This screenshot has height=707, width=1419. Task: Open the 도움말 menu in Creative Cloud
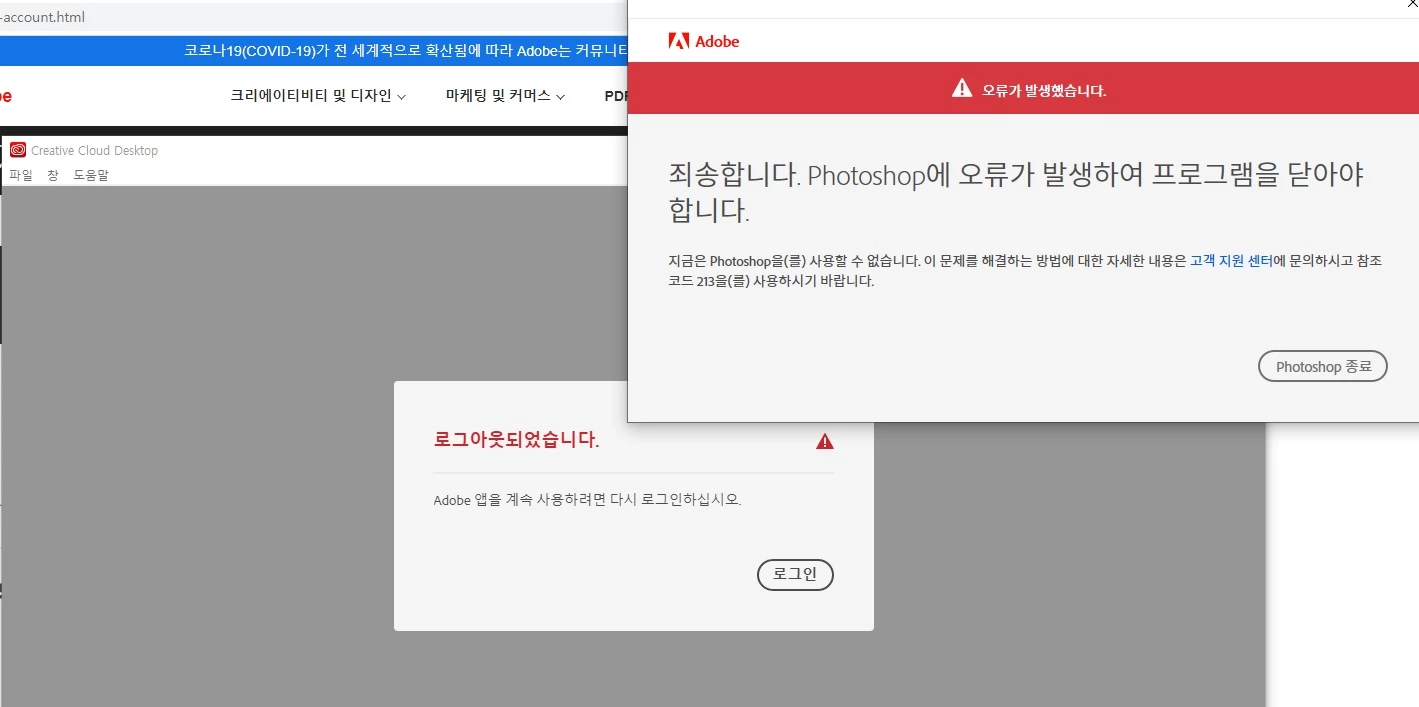[91, 175]
